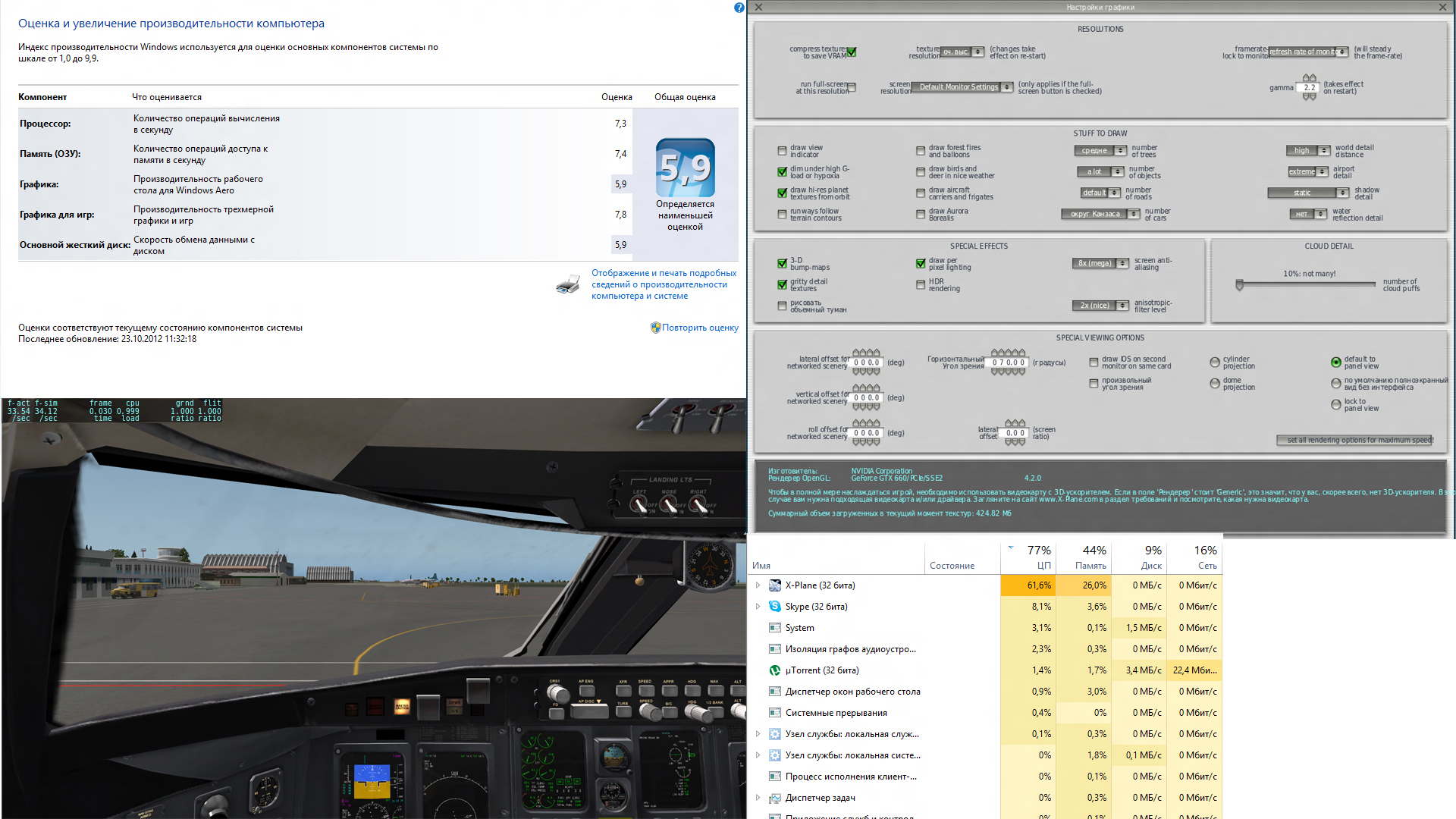Open the Default Monitor Settings screen resolution dropdown
Screen dimensions: 1456x819
click(x=962, y=87)
